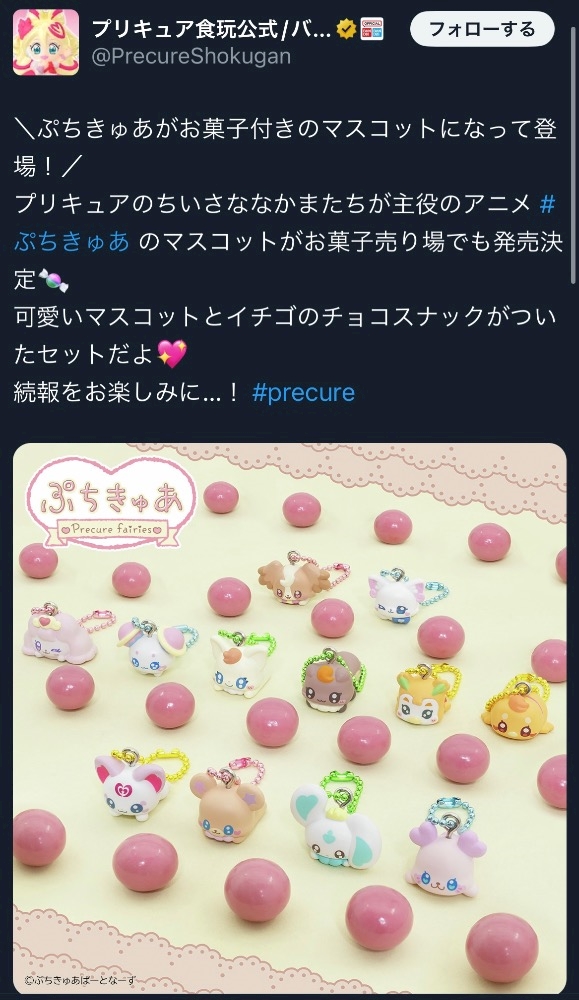Open the @PrecureShokugan handle

pos(191,56)
